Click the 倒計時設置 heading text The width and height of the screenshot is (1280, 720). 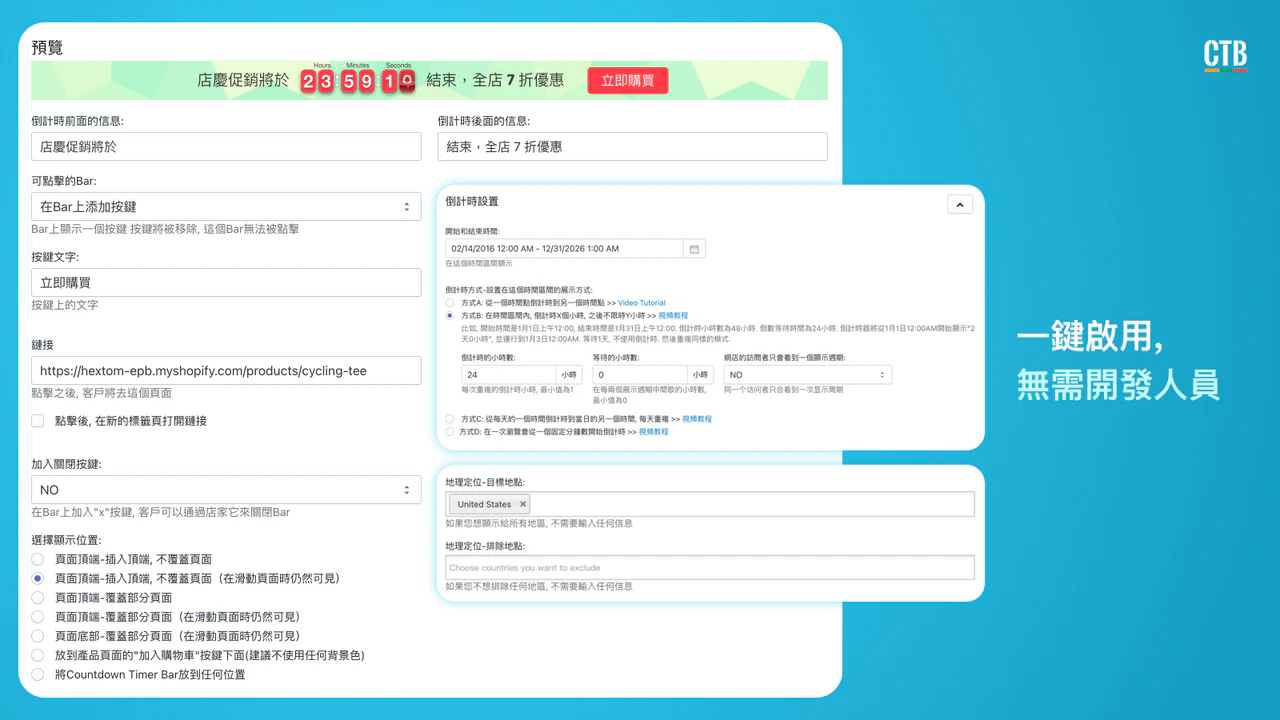472,201
